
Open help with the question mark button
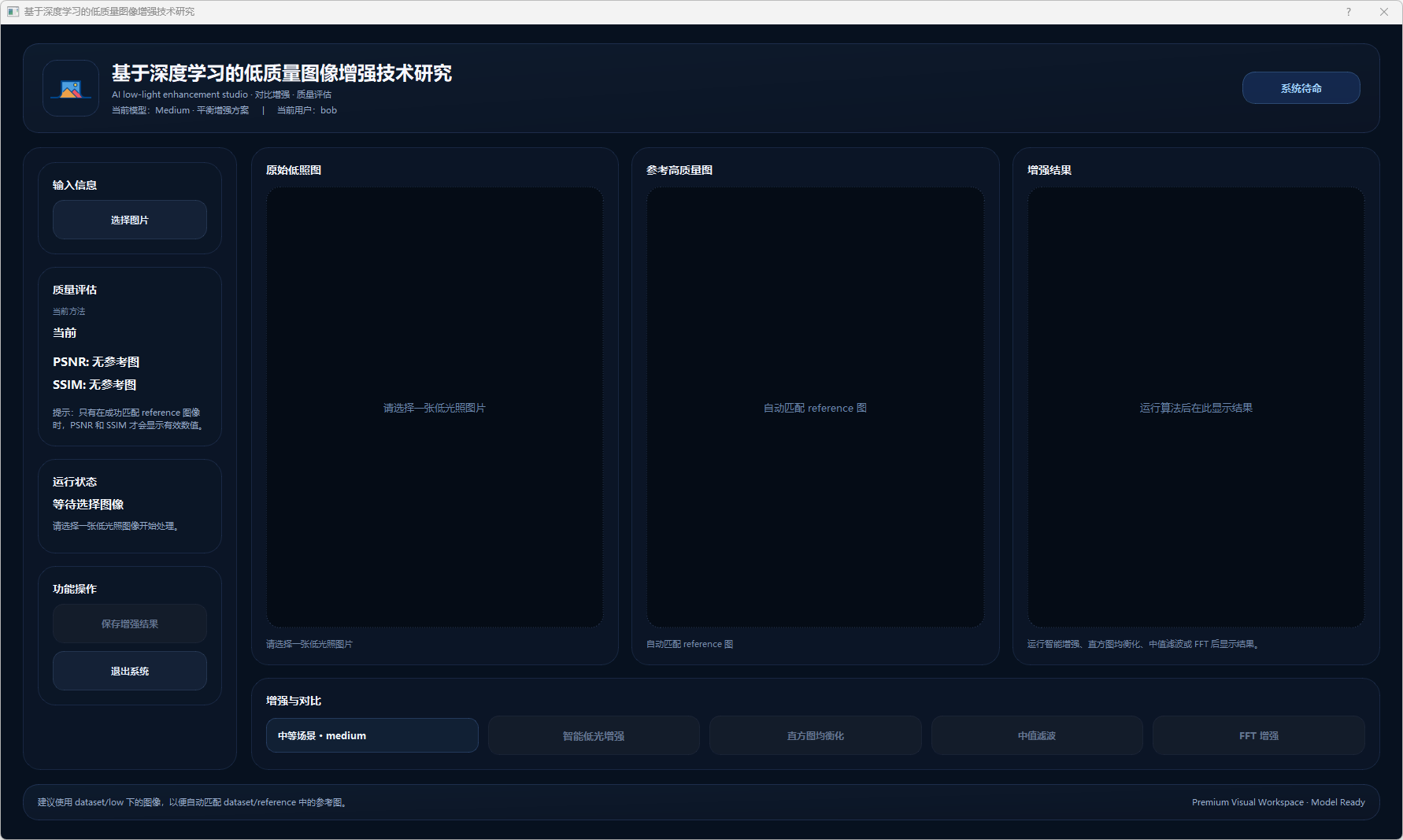coord(1348,12)
